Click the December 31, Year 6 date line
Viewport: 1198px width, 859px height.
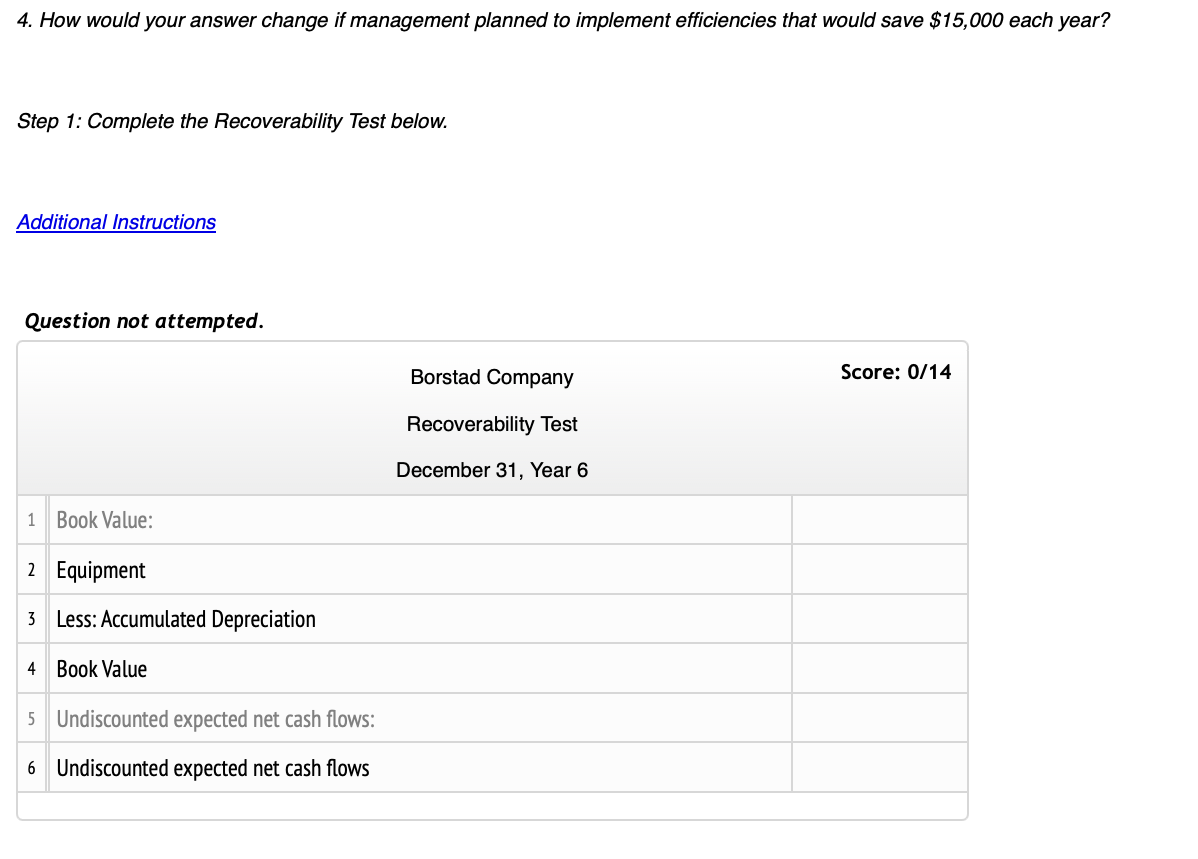click(x=491, y=470)
